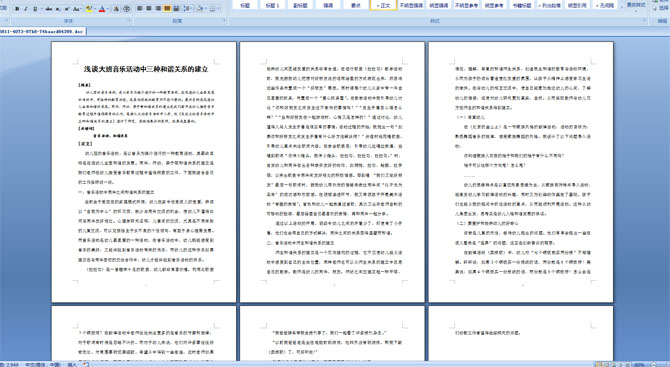Viewport: 670px width, 367px height.
Task: Open the line spacing dropdown
Action: coord(188,9)
